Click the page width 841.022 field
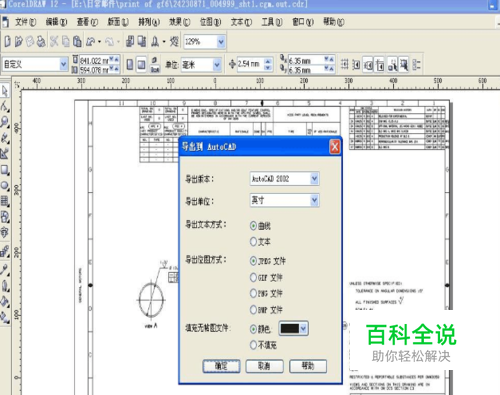The width and height of the screenshot is (500, 395). point(94,60)
